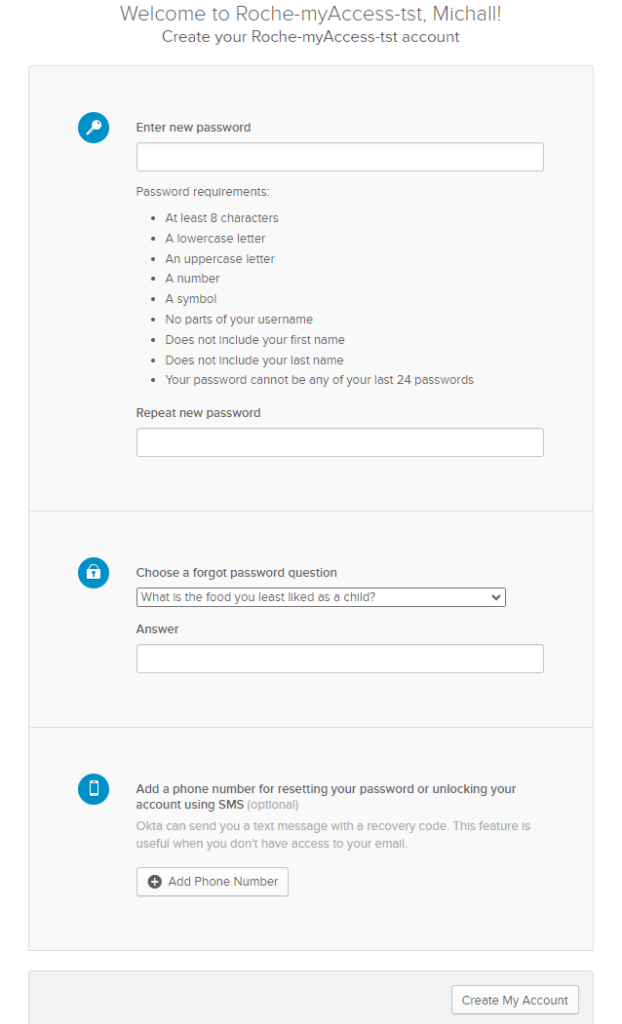
Task: Click the "Repeat new password" label
Action: (198, 413)
